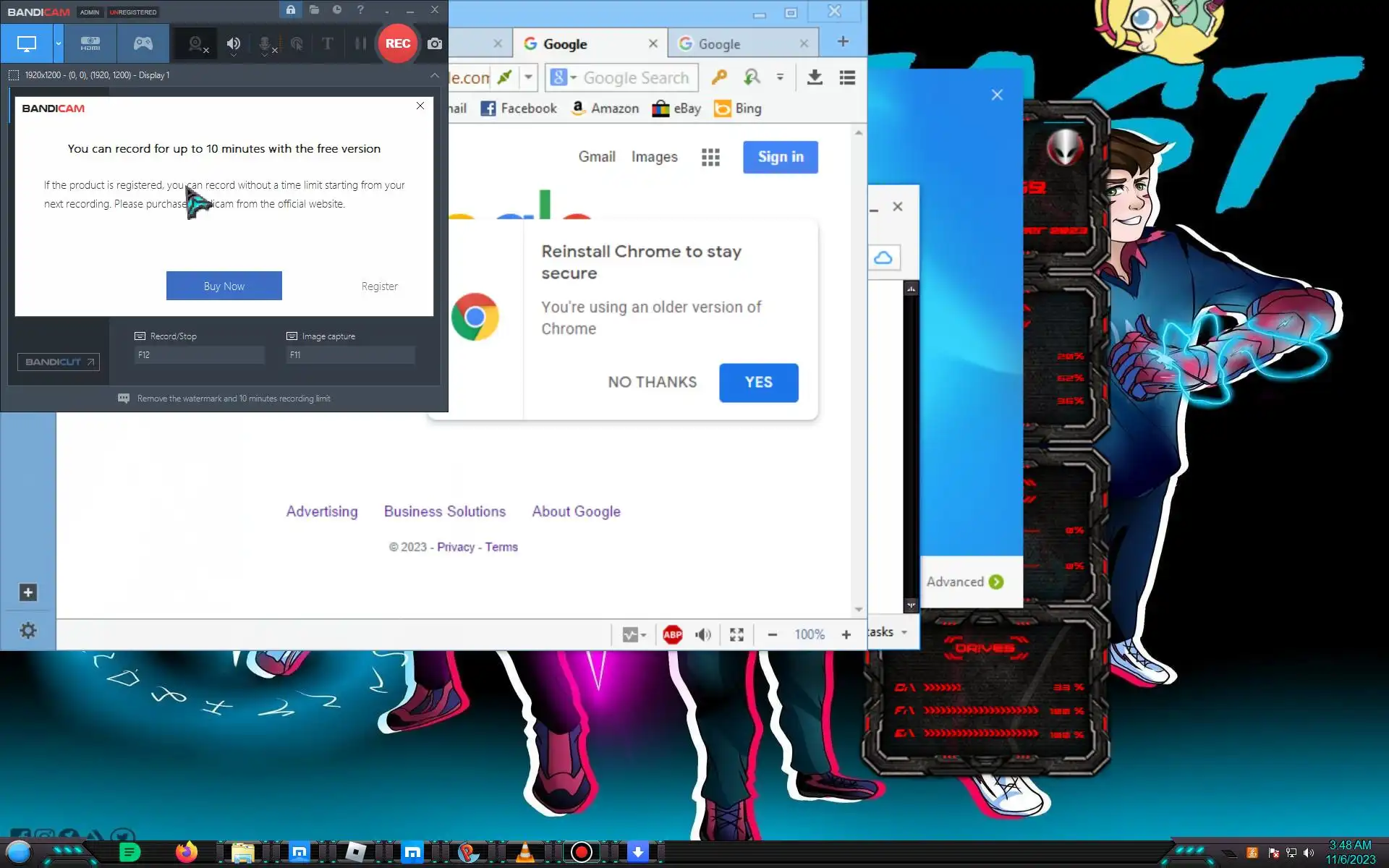Image resolution: width=1389 pixels, height=868 pixels.
Task: Toggle webcam overlay in Bandicam
Action: click(x=195, y=43)
